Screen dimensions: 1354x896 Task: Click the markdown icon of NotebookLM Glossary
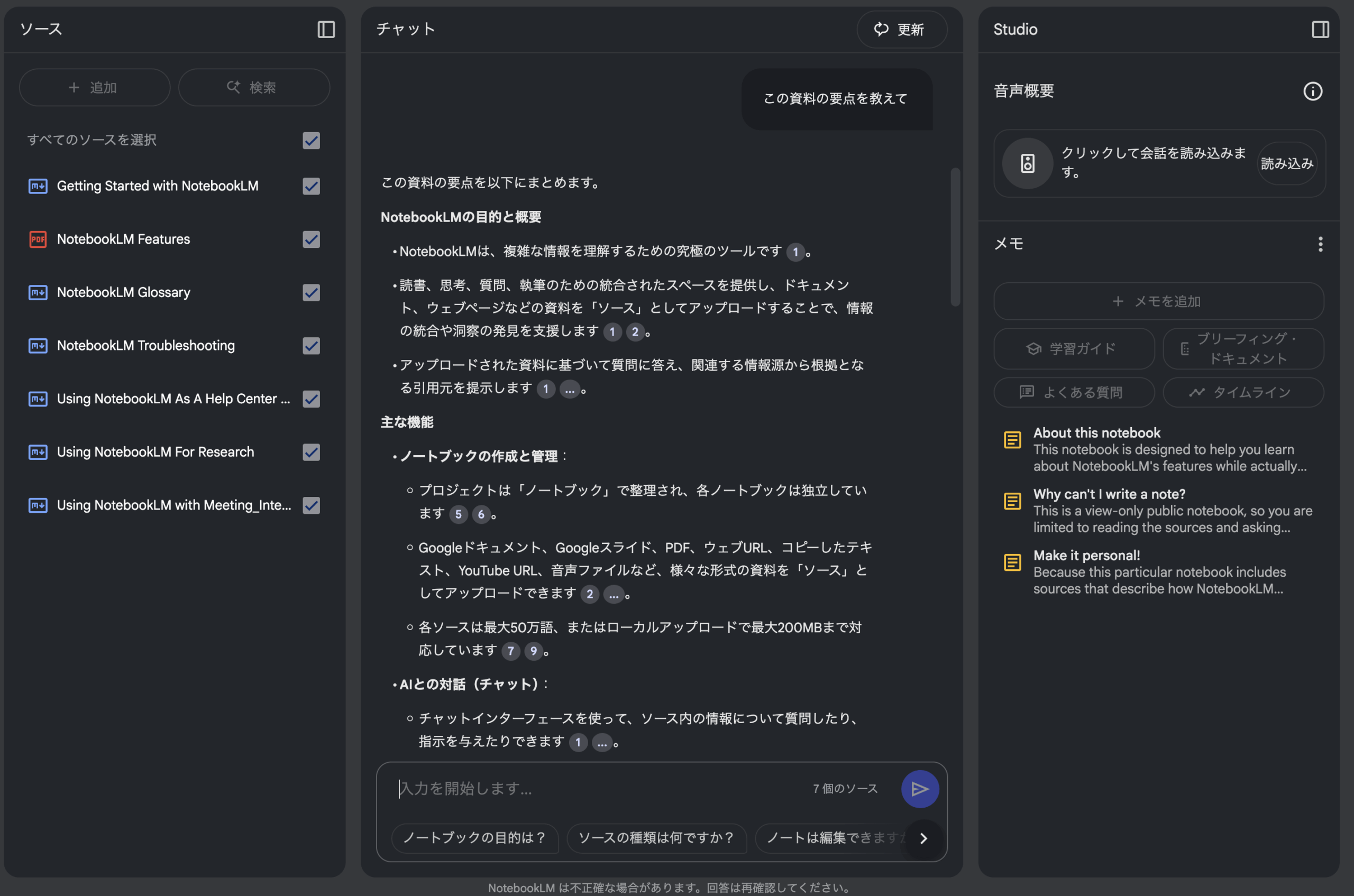pos(38,292)
